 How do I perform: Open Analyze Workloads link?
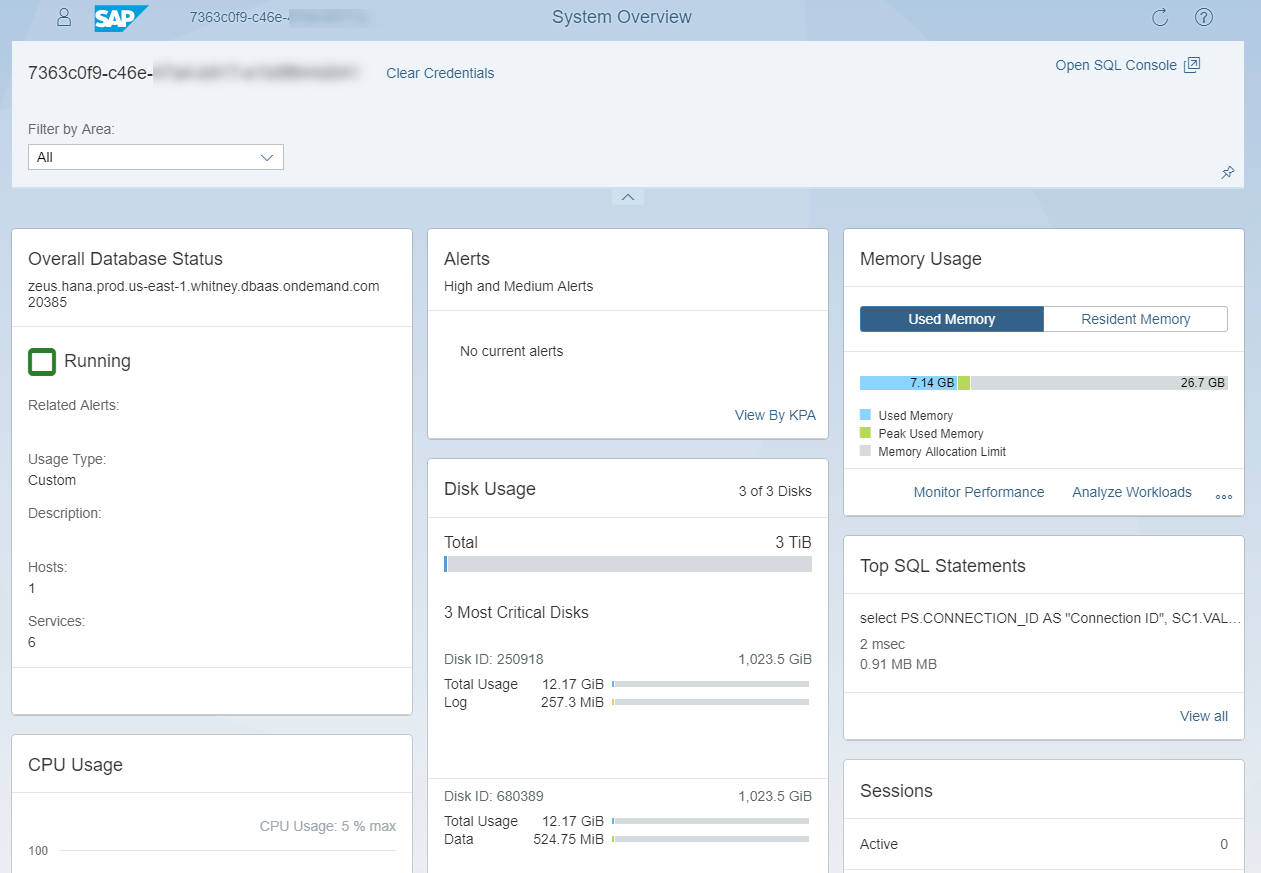[1132, 492]
